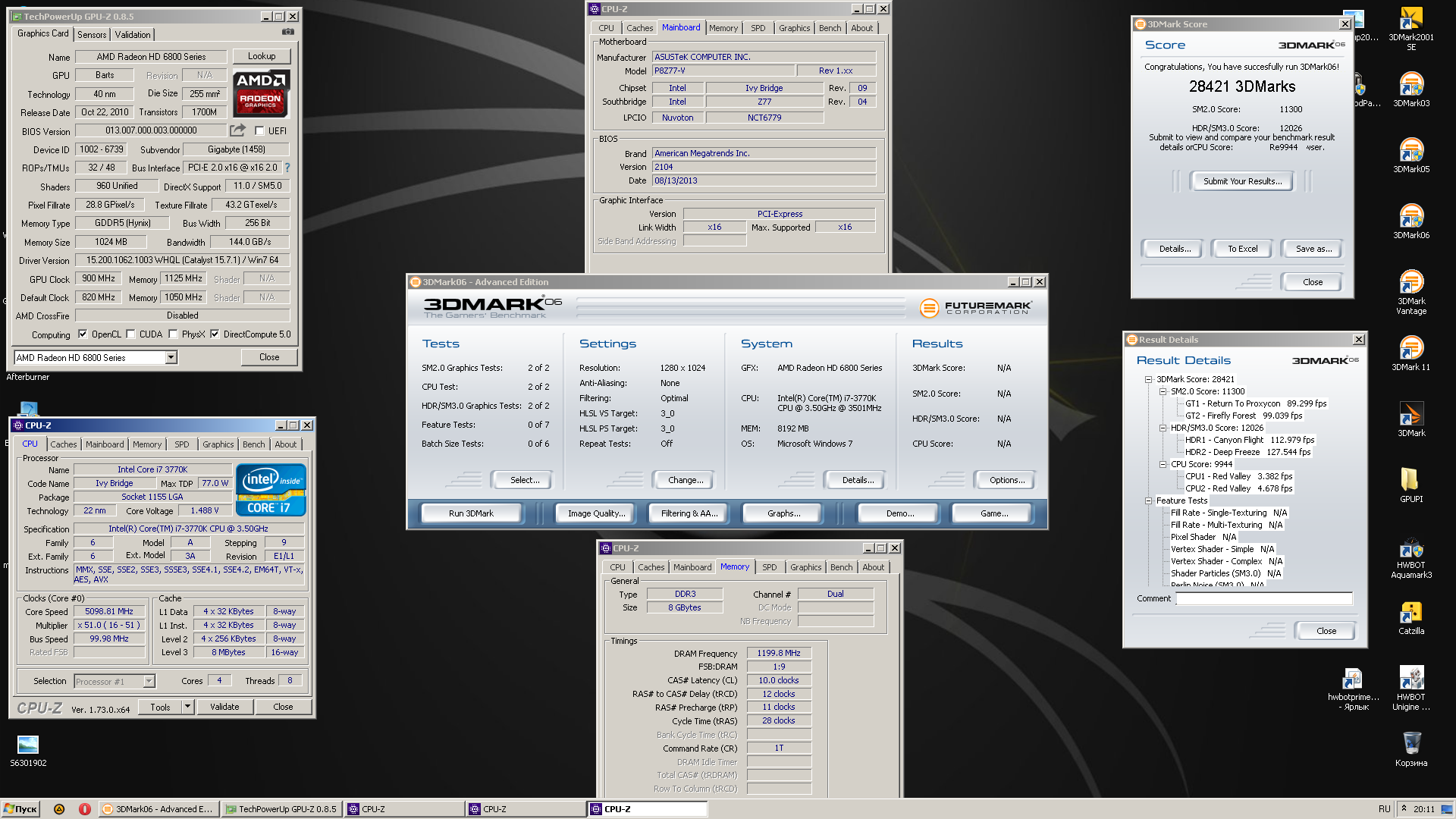Screen dimensions: 1456x819
Task: Open the 3DMark Vantage desktop icon
Action: [x=1410, y=292]
